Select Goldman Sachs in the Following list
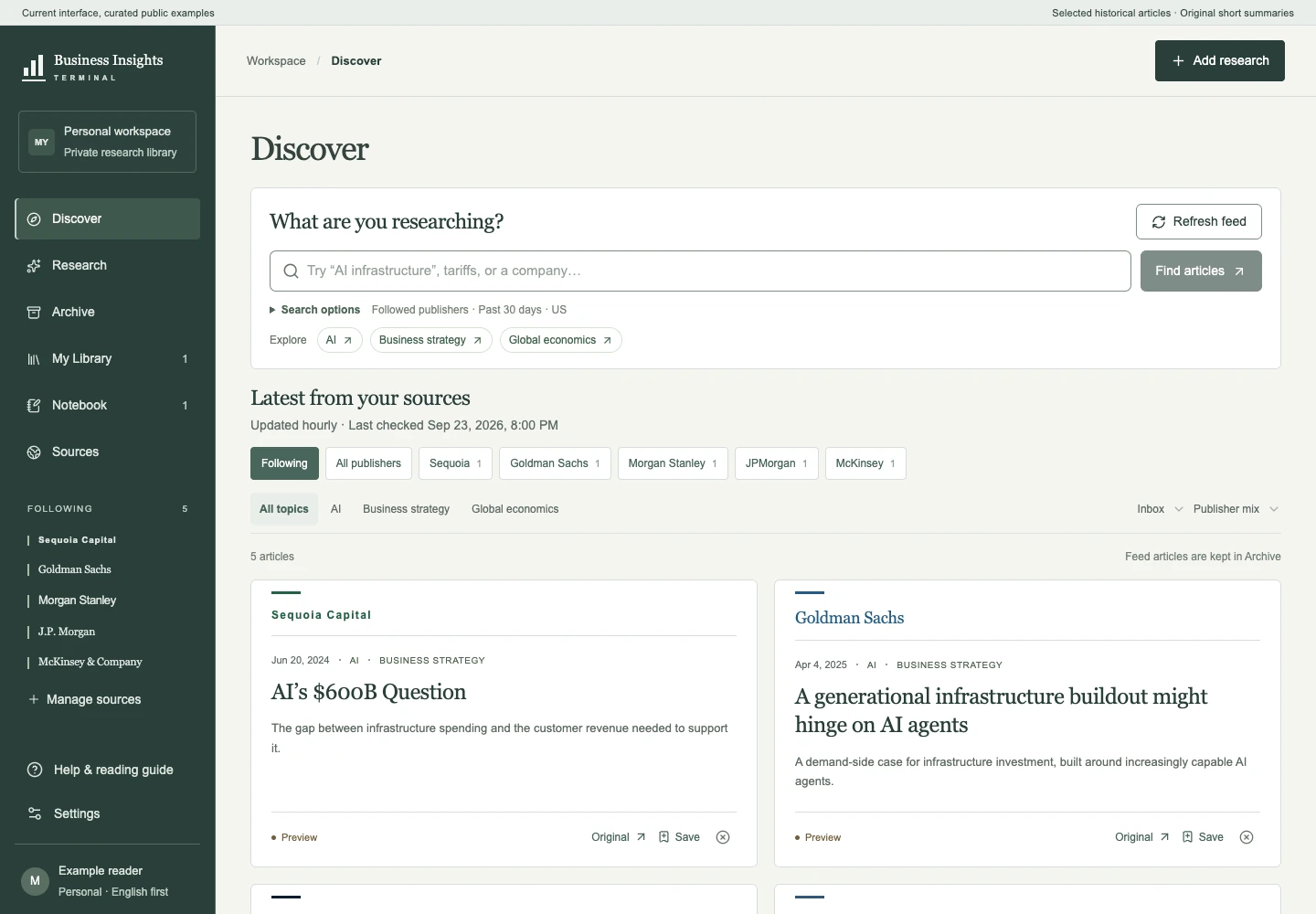This screenshot has height=914, width=1316. pyautogui.click(x=74, y=569)
